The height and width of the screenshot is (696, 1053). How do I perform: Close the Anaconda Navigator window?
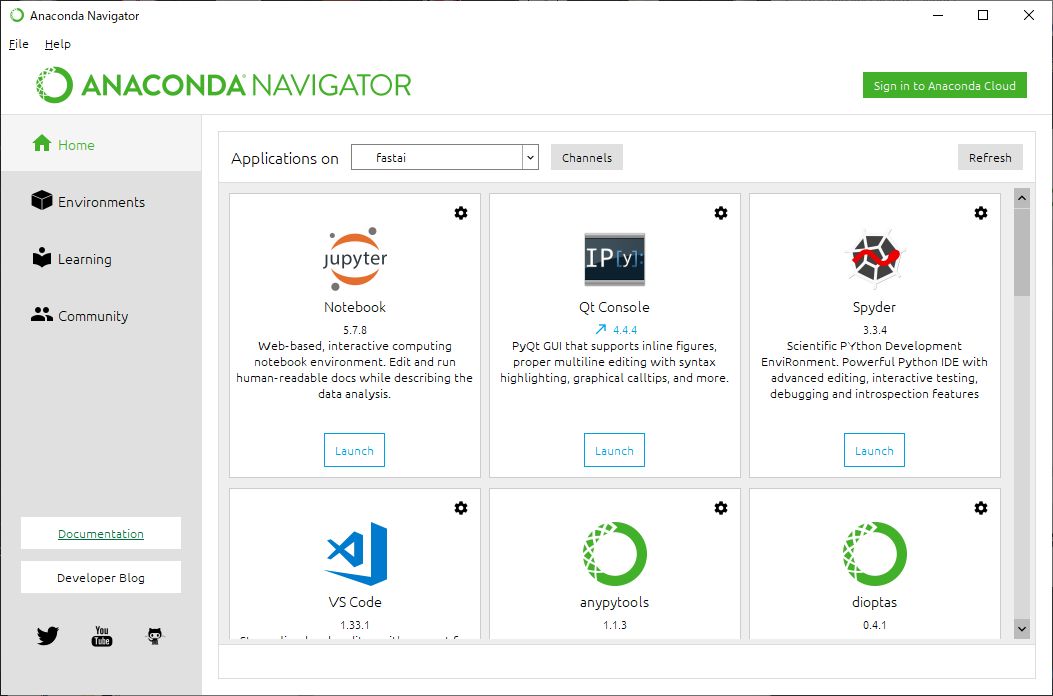point(1028,15)
